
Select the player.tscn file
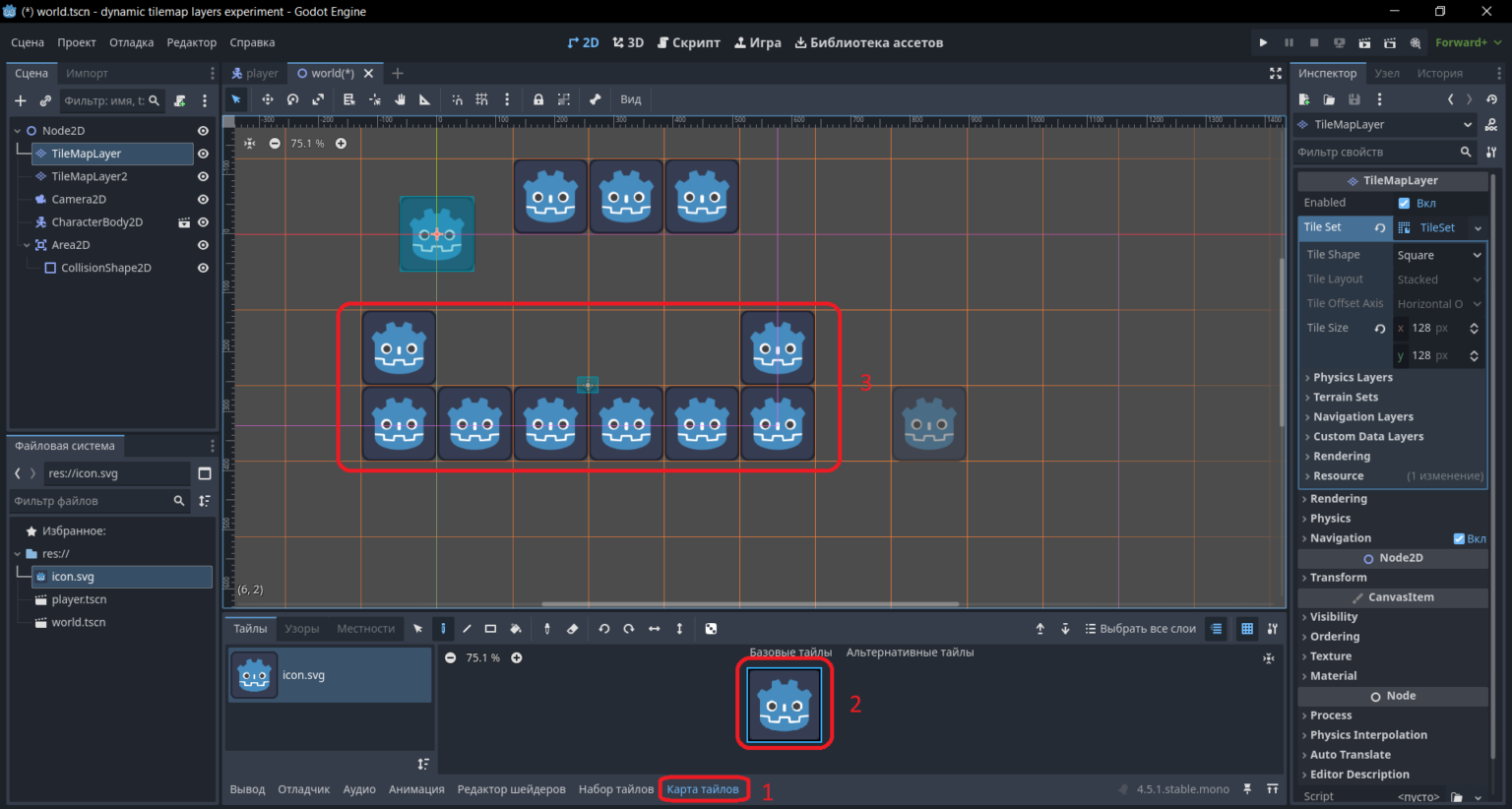tap(79, 599)
